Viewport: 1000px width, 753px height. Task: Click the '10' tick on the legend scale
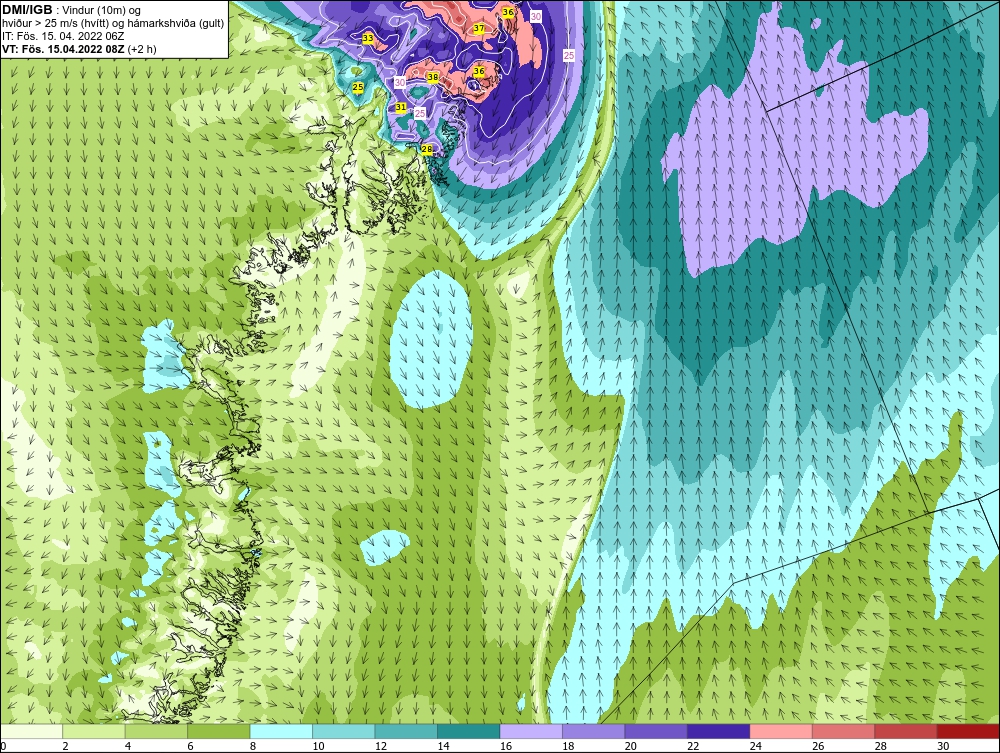pos(318,746)
